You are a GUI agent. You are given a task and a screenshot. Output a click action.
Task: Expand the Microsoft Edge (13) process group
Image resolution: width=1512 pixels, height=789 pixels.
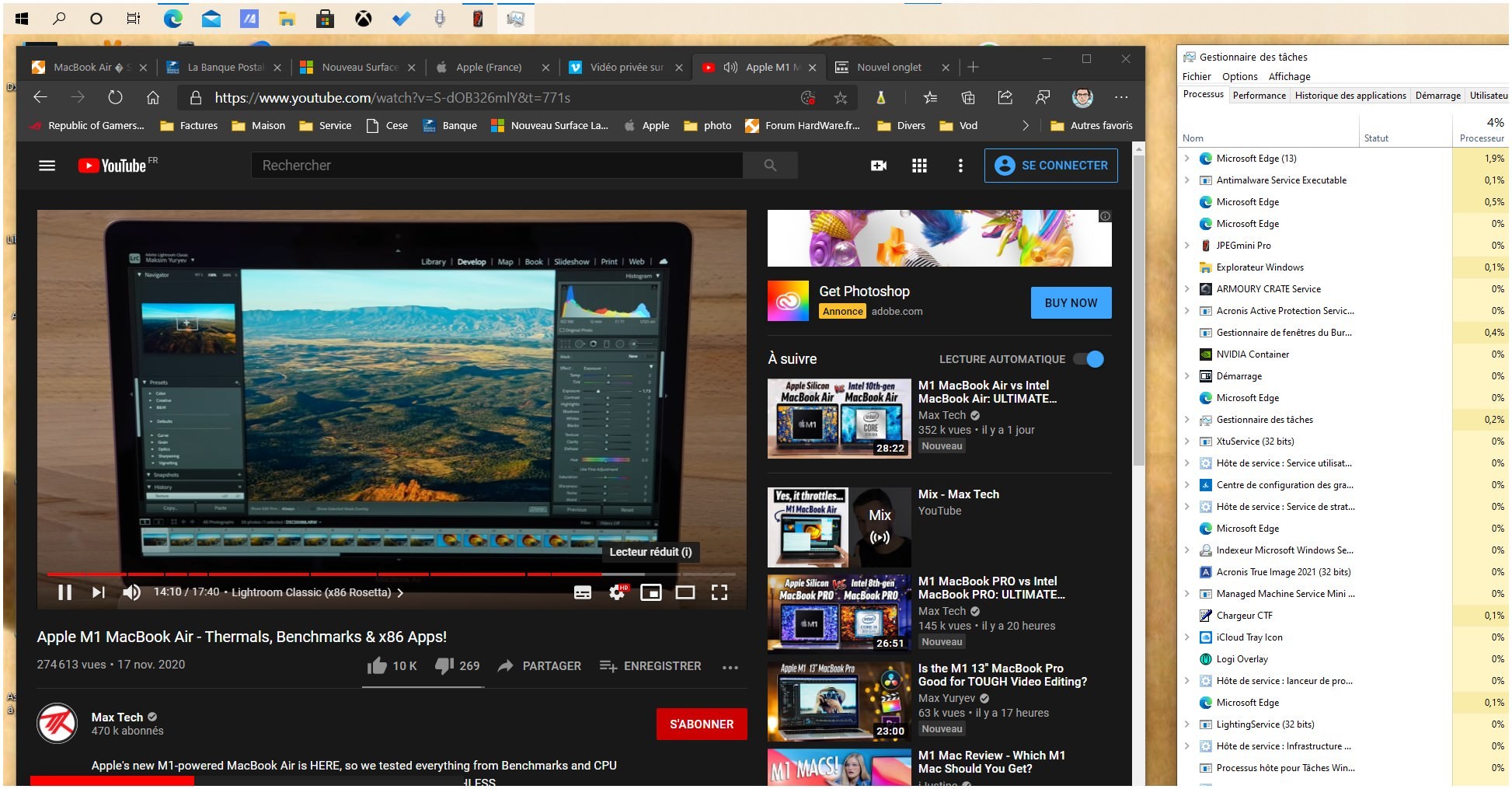pos(1186,159)
